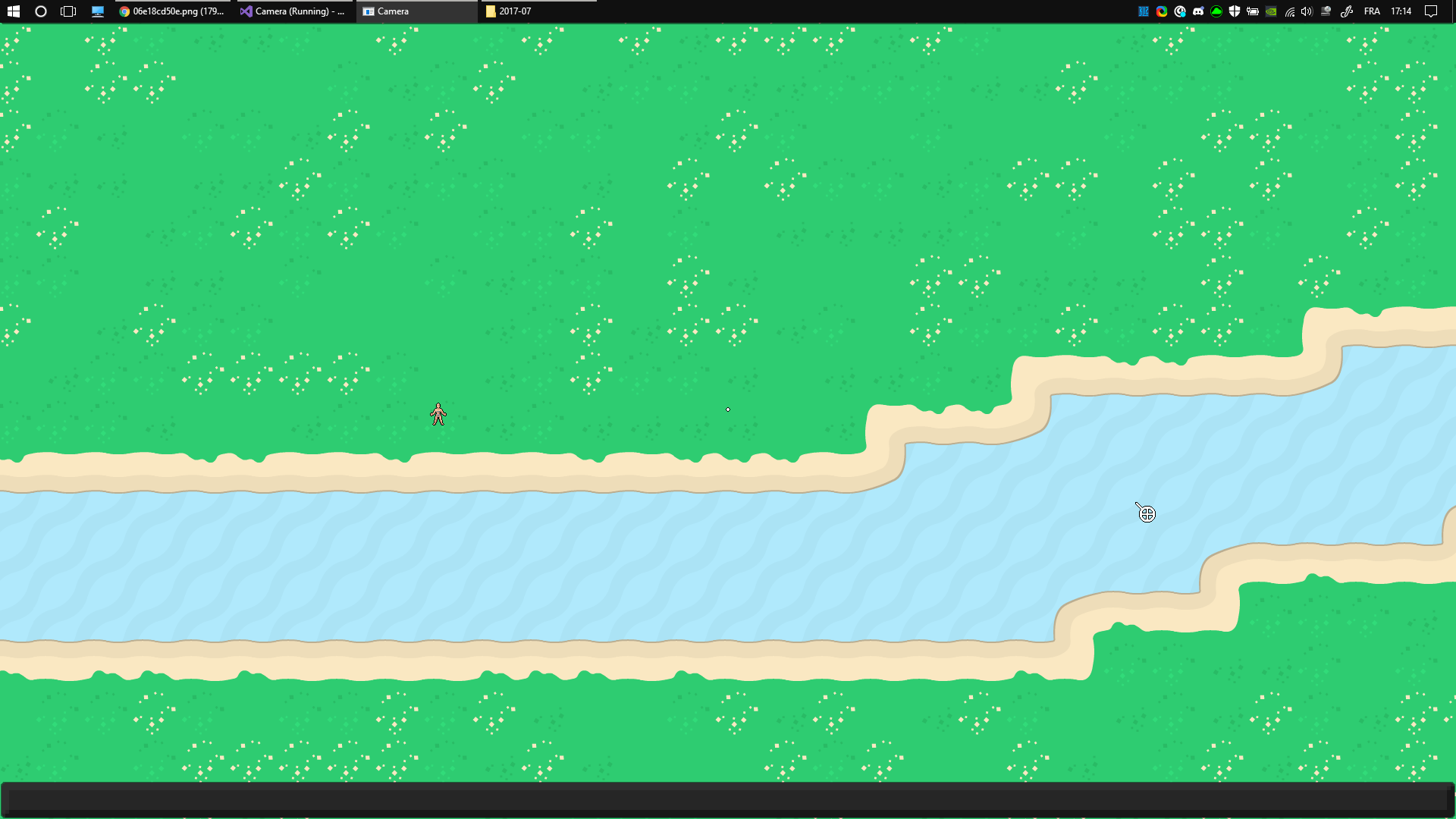
Task: Click the player character on the grass
Action: (438, 414)
